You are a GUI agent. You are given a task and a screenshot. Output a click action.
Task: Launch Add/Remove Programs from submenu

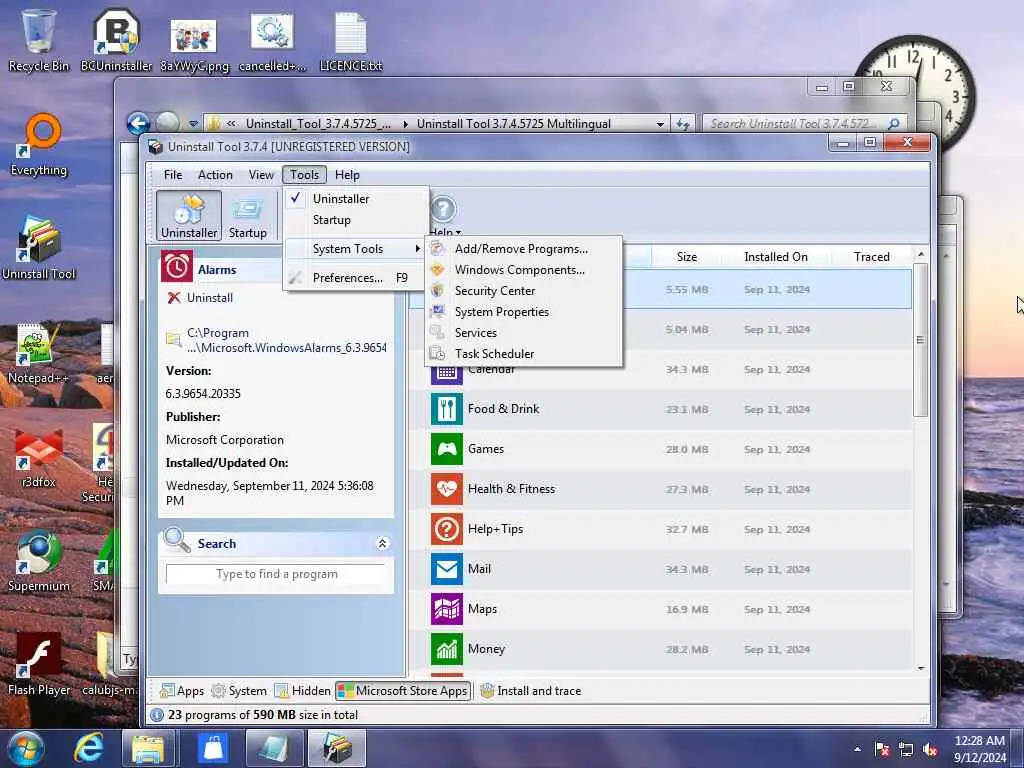[524, 249]
